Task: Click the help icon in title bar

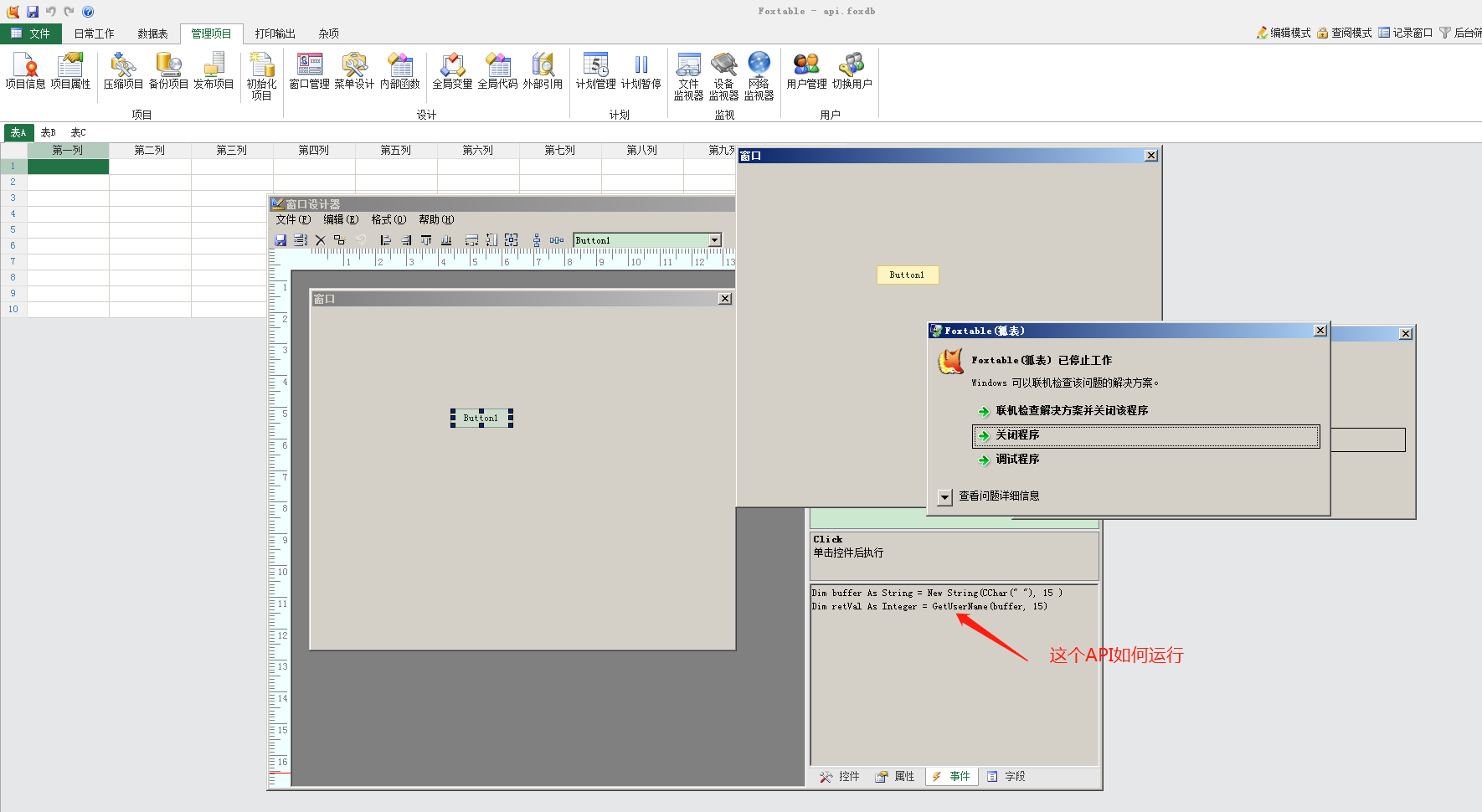Action: click(88, 12)
